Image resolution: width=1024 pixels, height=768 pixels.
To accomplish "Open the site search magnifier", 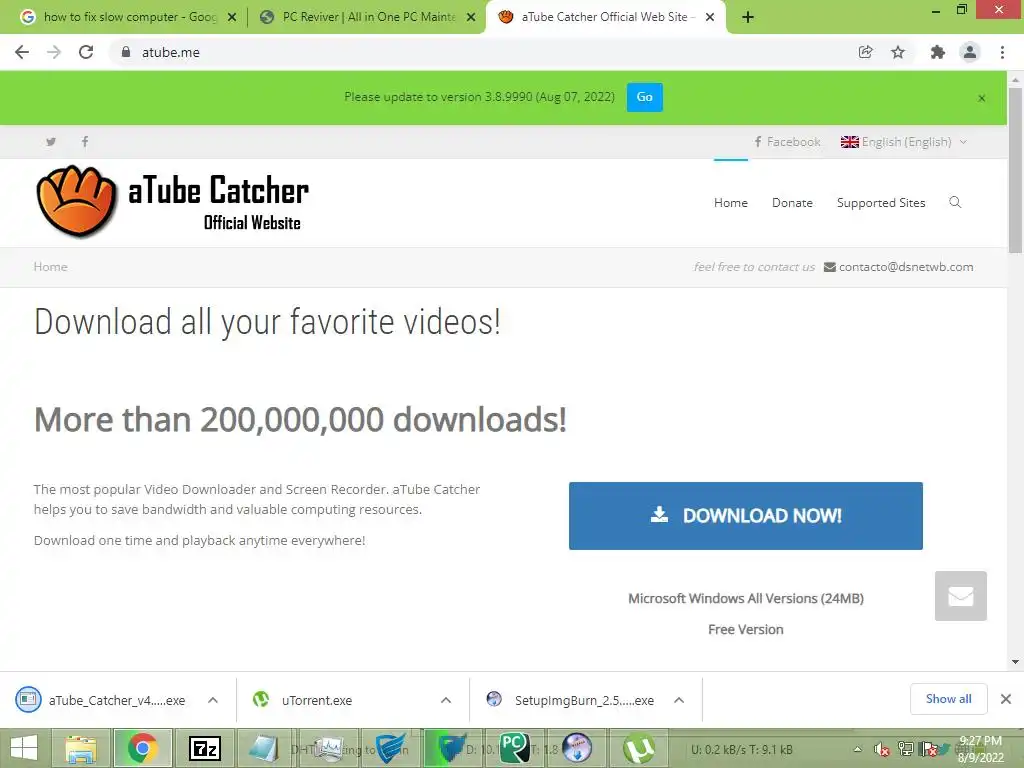I will pos(955,202).
